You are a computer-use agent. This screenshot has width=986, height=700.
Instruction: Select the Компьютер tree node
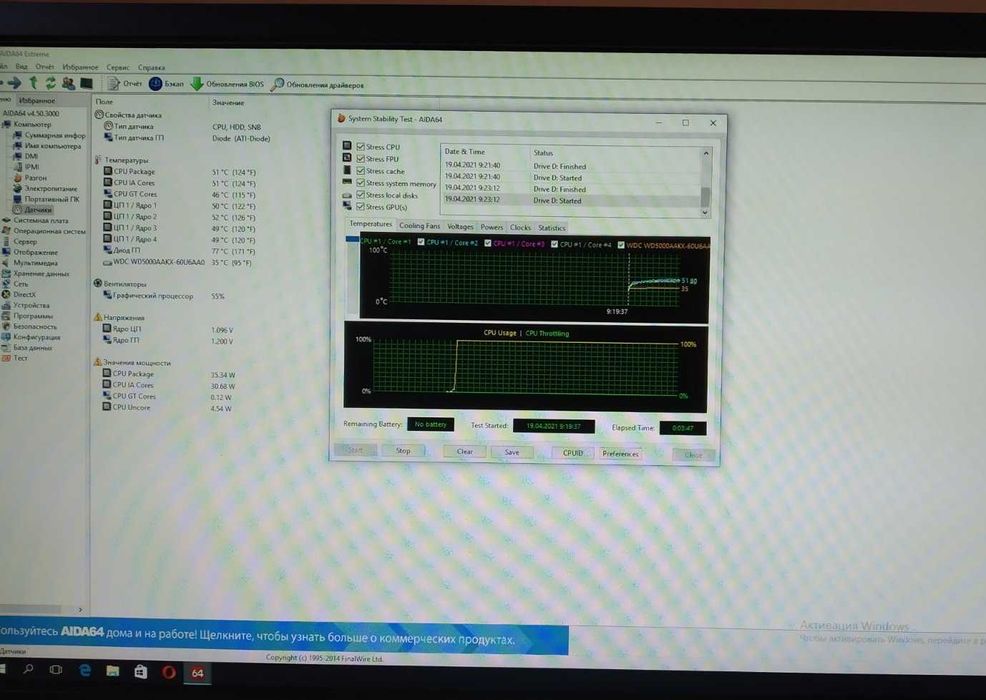click(32, 125)
